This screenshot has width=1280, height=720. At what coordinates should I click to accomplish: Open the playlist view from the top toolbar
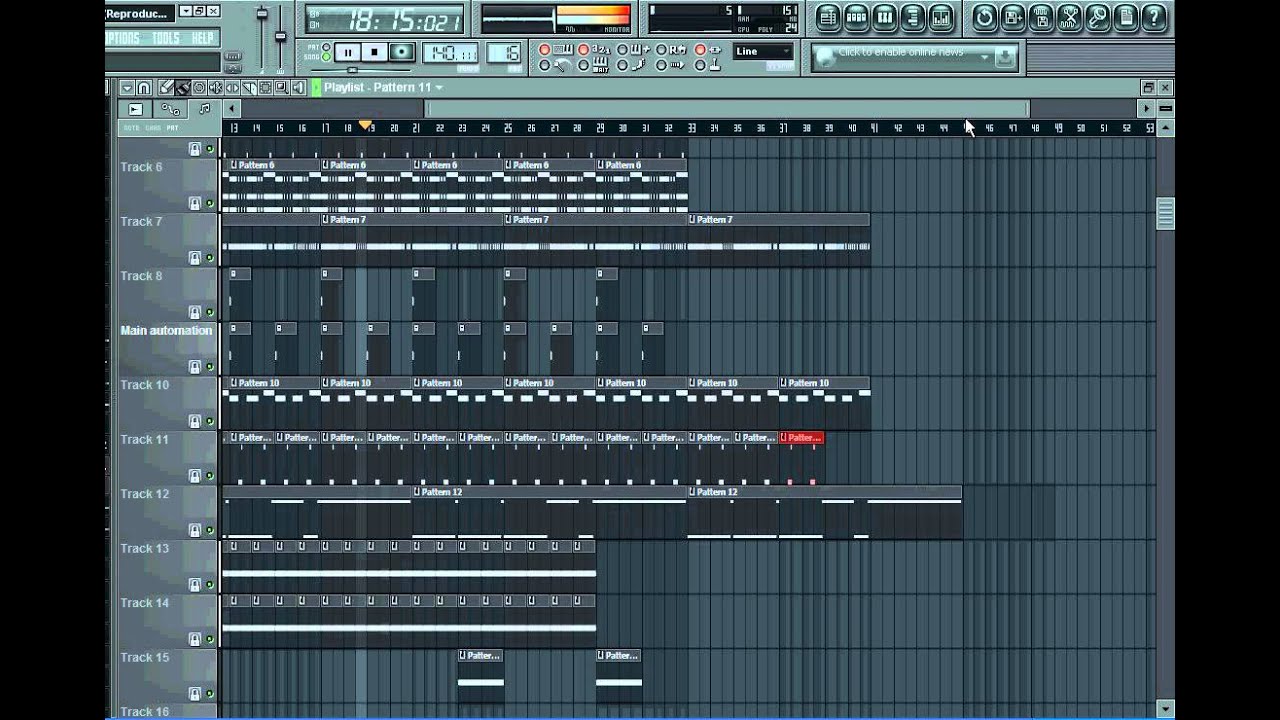click(x=828, y=17)
